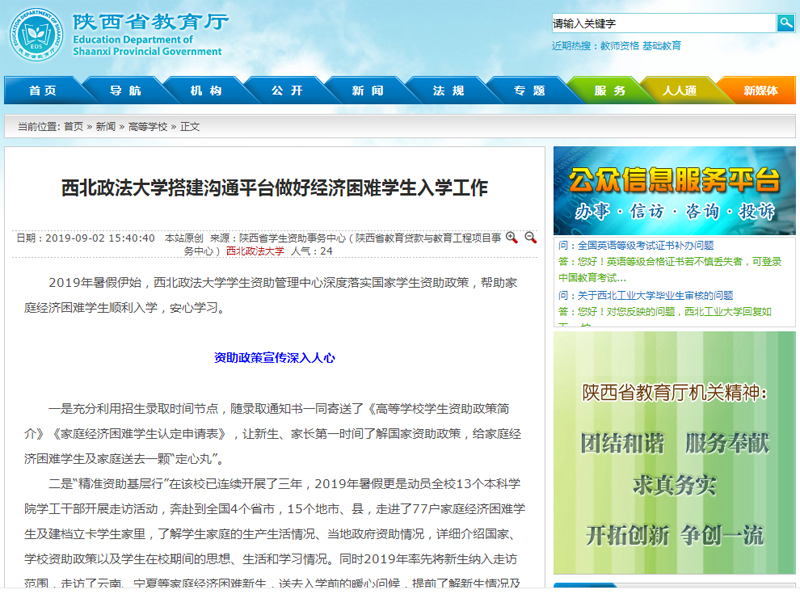Click the 教师资格 hot search link
This screenshot has width=800, height=594.
[619, 46]
